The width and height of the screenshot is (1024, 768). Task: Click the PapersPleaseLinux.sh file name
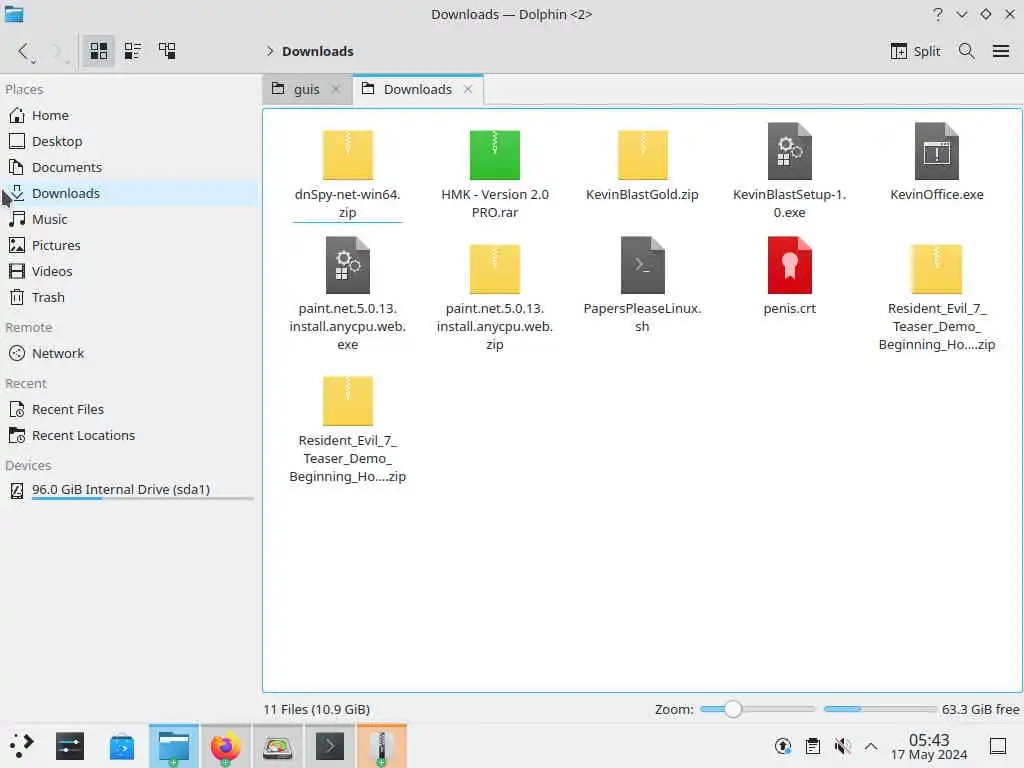642,317
